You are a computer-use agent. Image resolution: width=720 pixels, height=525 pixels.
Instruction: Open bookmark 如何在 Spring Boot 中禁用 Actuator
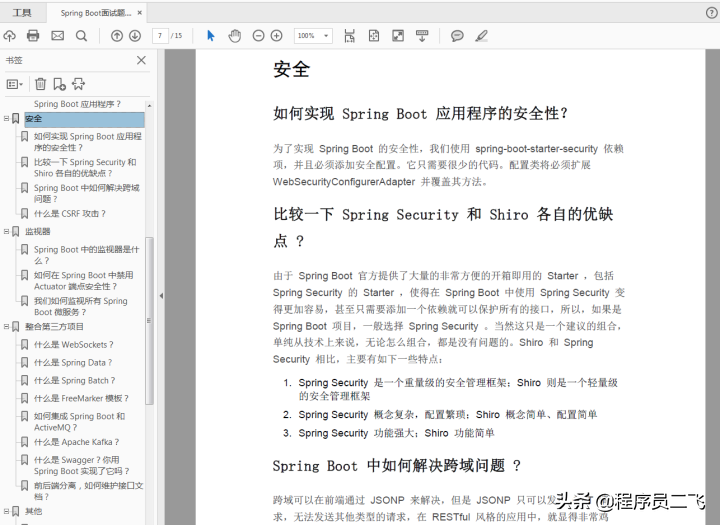pos(84,281)
